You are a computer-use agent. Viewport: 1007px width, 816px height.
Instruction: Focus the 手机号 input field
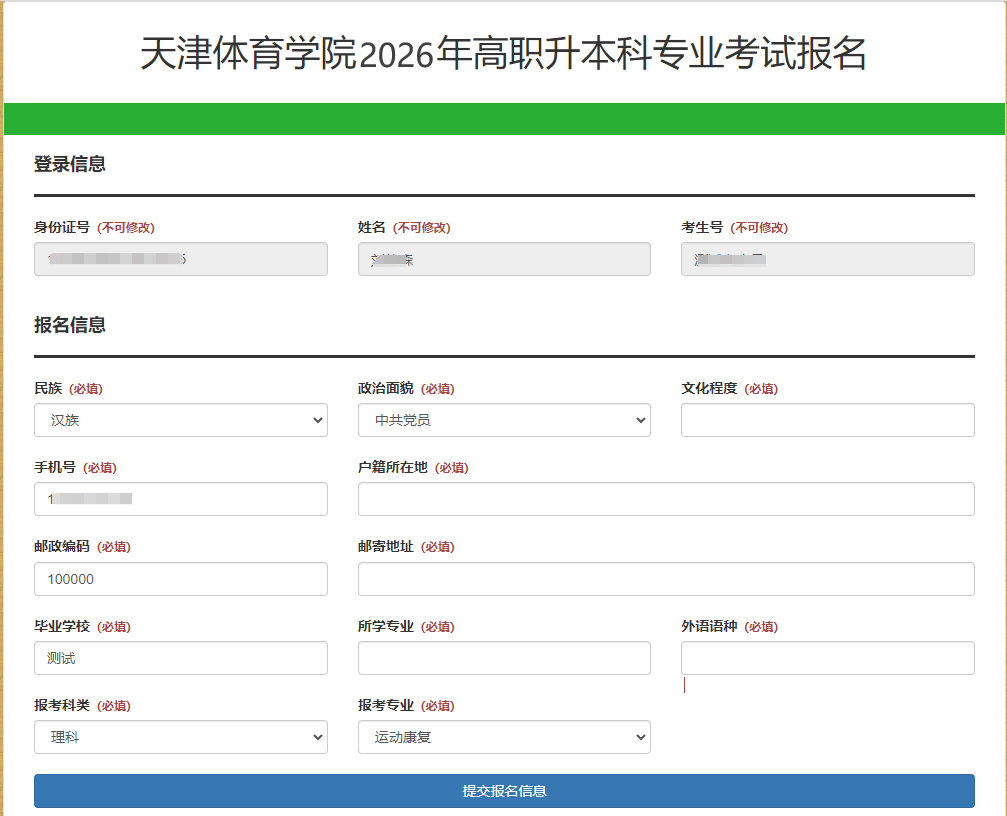pos(180,499)
